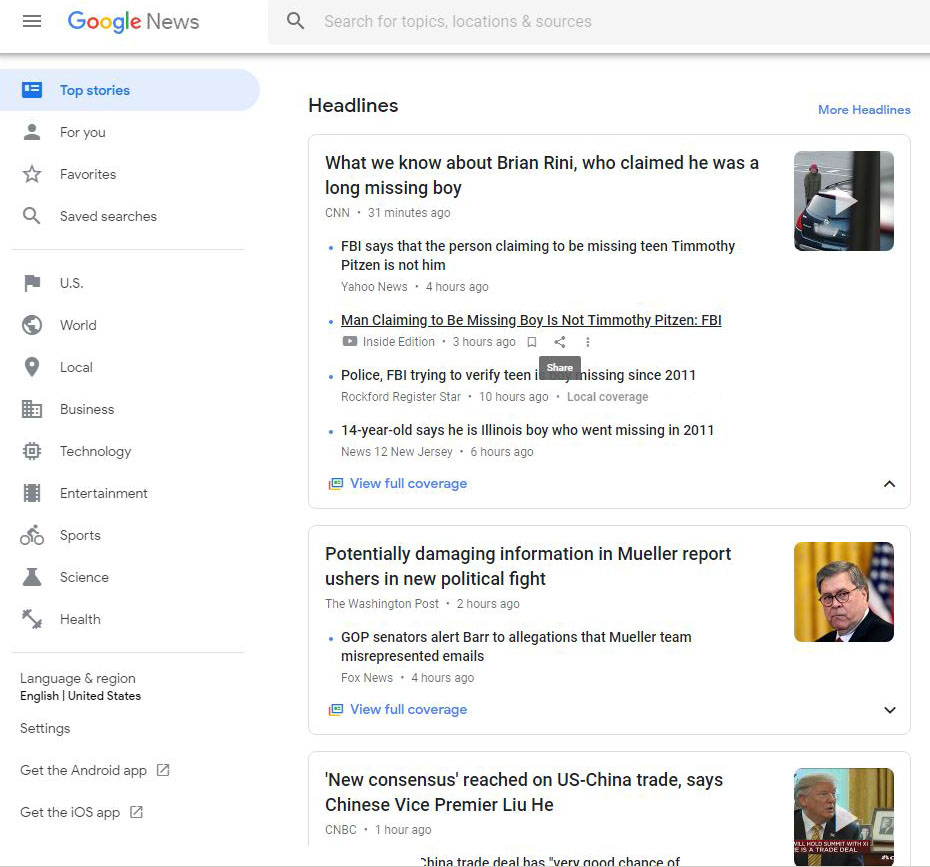Click the Health dumbbell icon
930x867 pixels.
(32, 619)
